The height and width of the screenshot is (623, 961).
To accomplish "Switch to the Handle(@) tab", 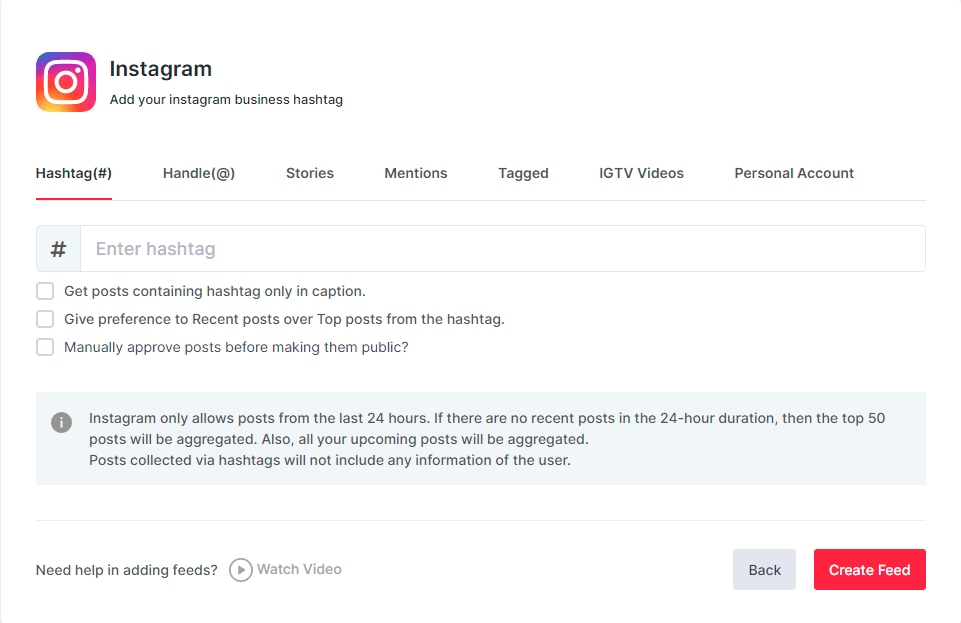I will pyautogui.click(x=198, y=172).
